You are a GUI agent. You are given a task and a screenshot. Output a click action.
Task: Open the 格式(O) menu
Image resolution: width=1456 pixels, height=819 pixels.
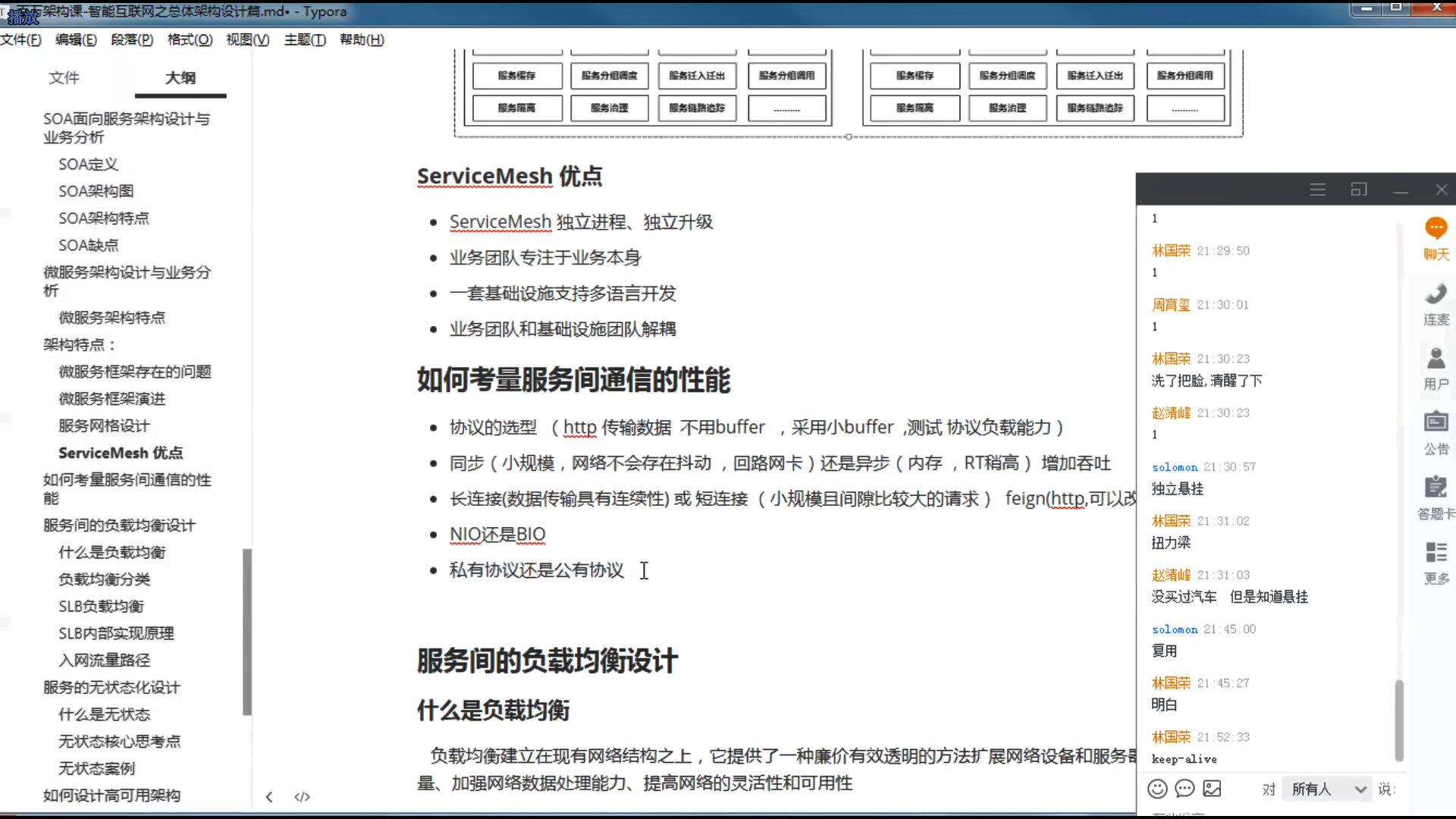(190, 39)
